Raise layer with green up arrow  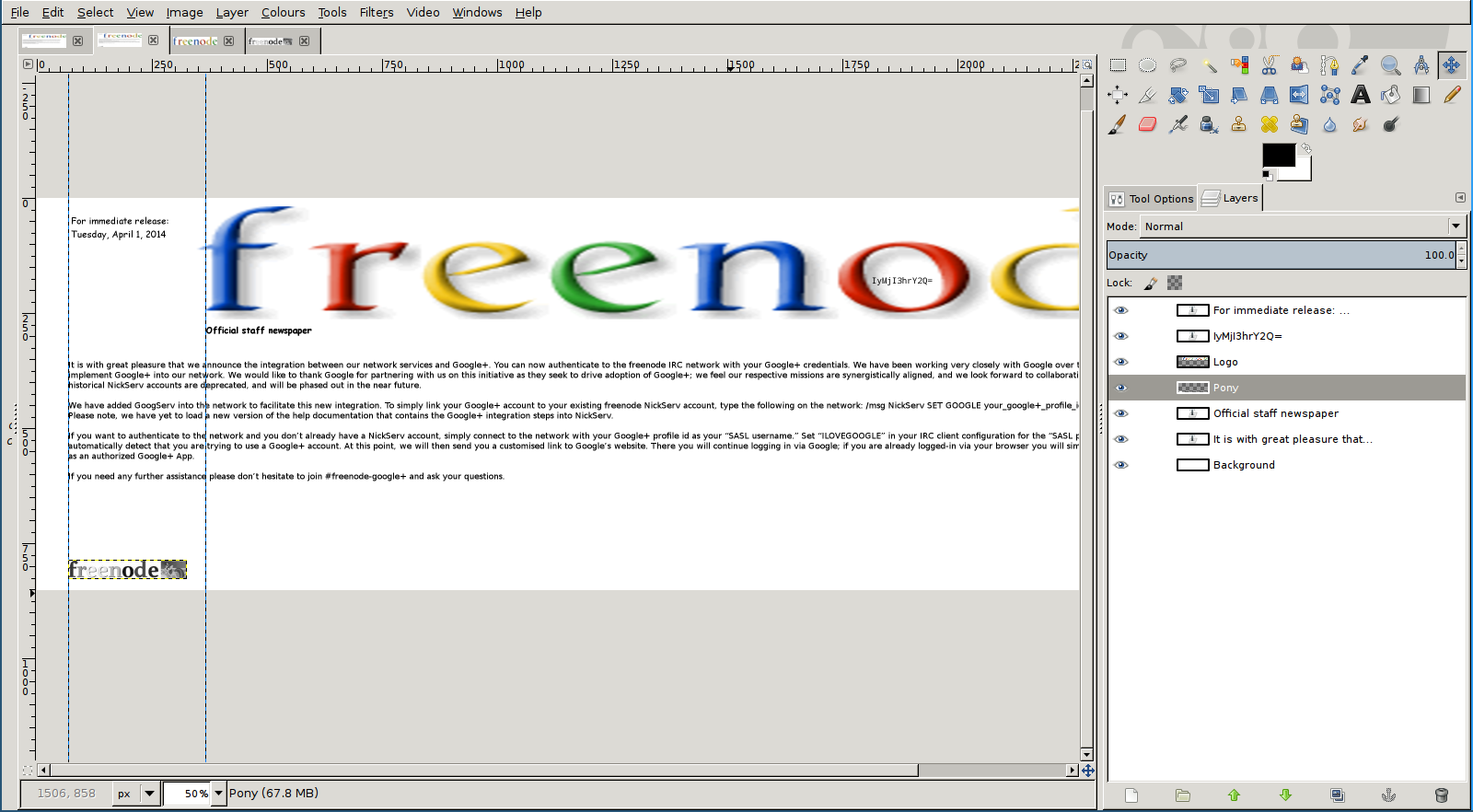(x=1235, y=795)
